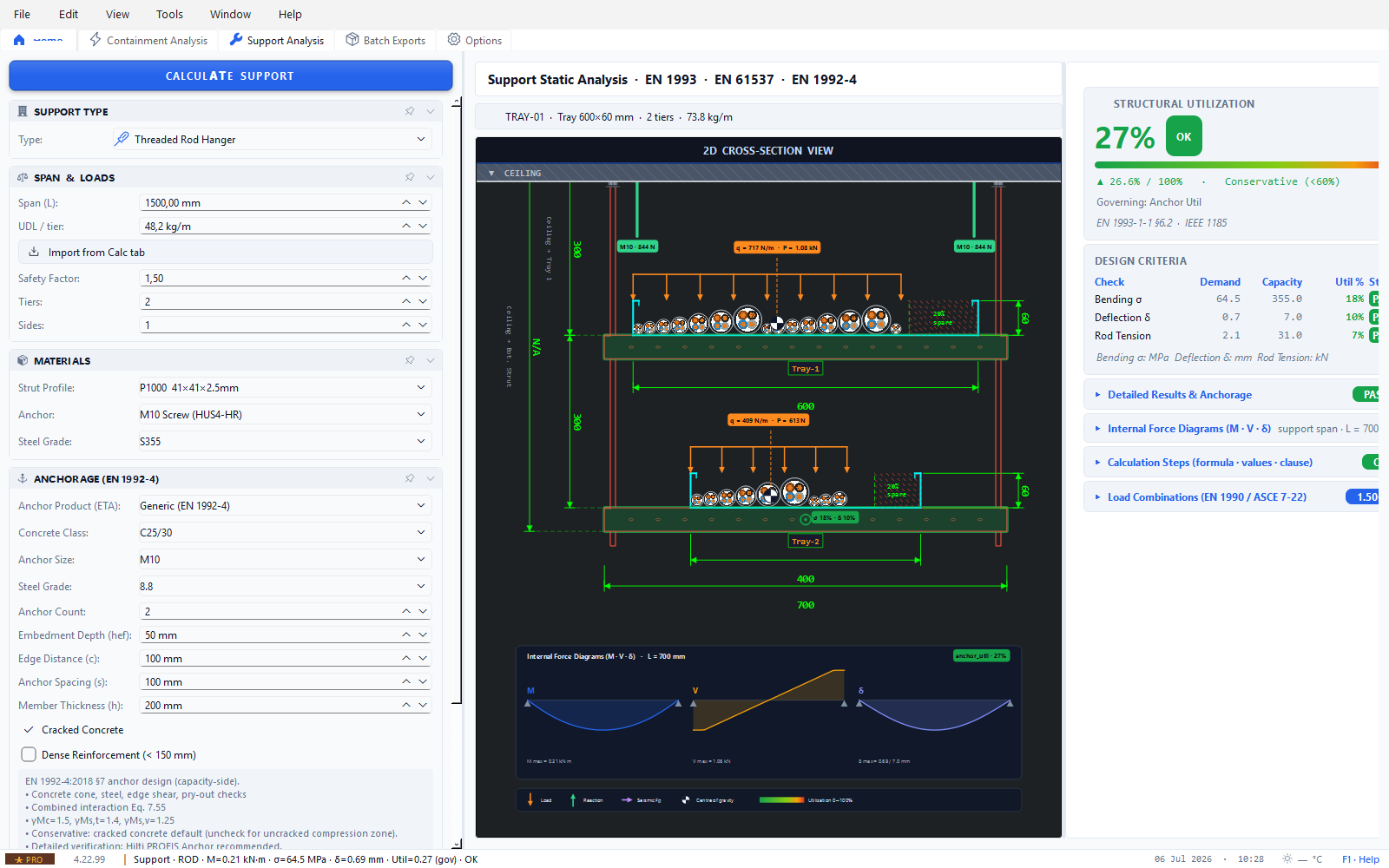The height and width of the screenshot is (868, 1389).
Task: Click the threaded rod hanger type icon
Action: click(122, 139)
